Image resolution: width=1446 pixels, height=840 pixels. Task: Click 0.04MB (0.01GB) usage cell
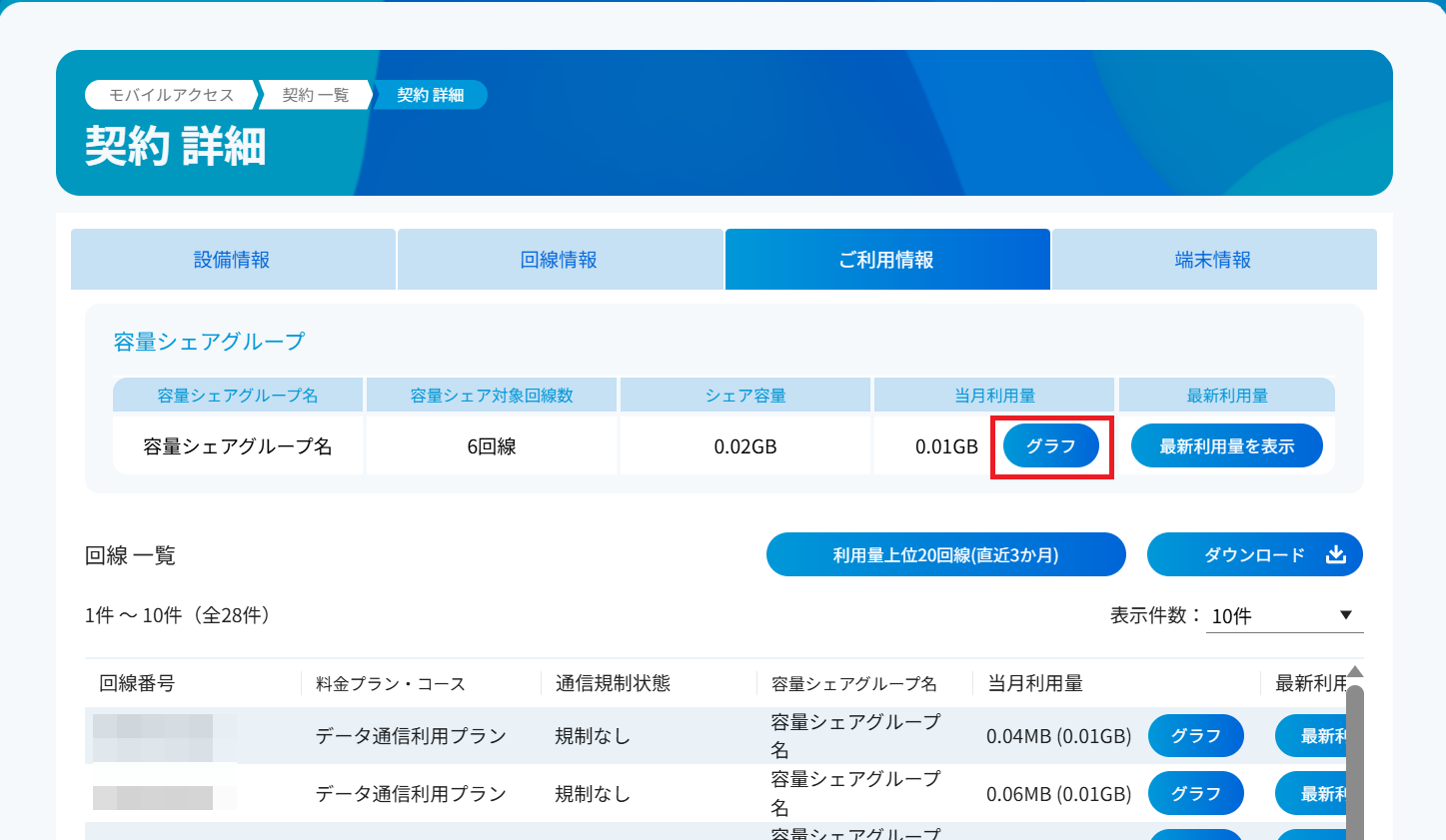1059,736
